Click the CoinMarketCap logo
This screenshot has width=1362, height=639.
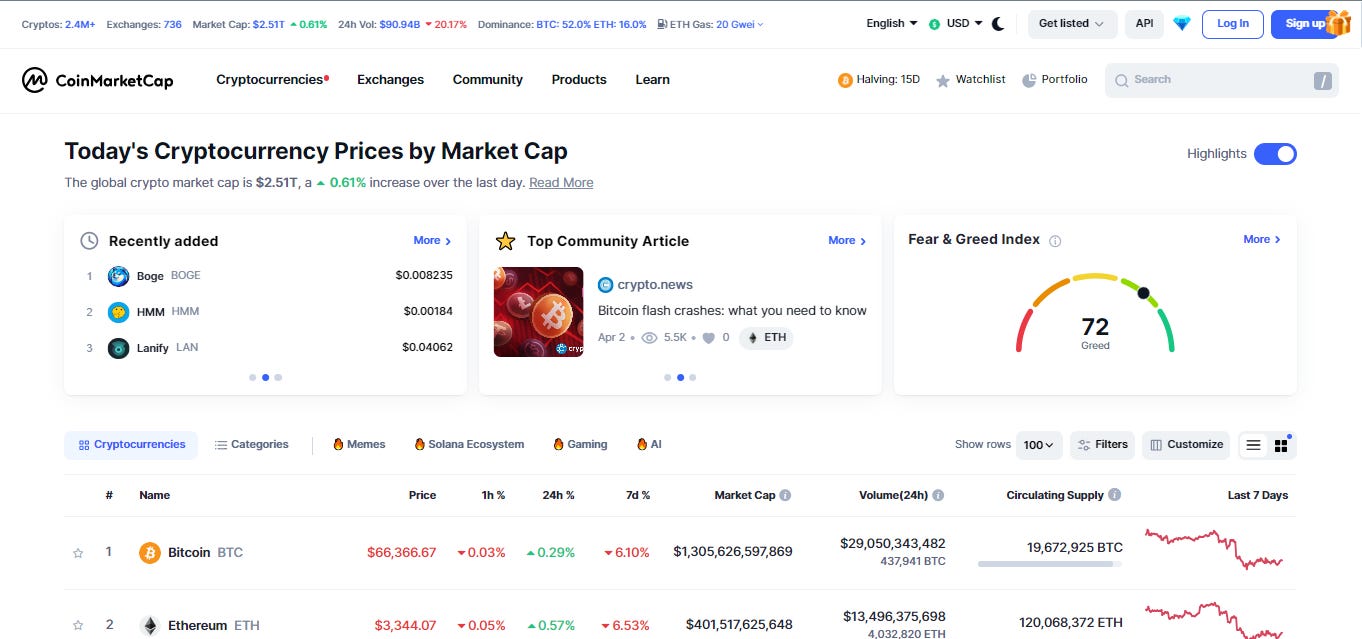[98, 80]
